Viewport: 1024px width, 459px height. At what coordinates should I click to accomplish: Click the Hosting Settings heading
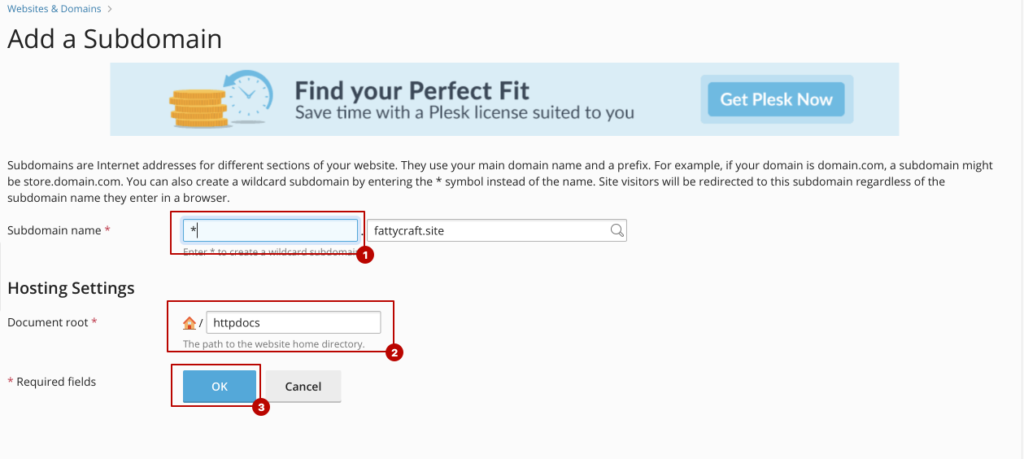click(x=71, y=288)
